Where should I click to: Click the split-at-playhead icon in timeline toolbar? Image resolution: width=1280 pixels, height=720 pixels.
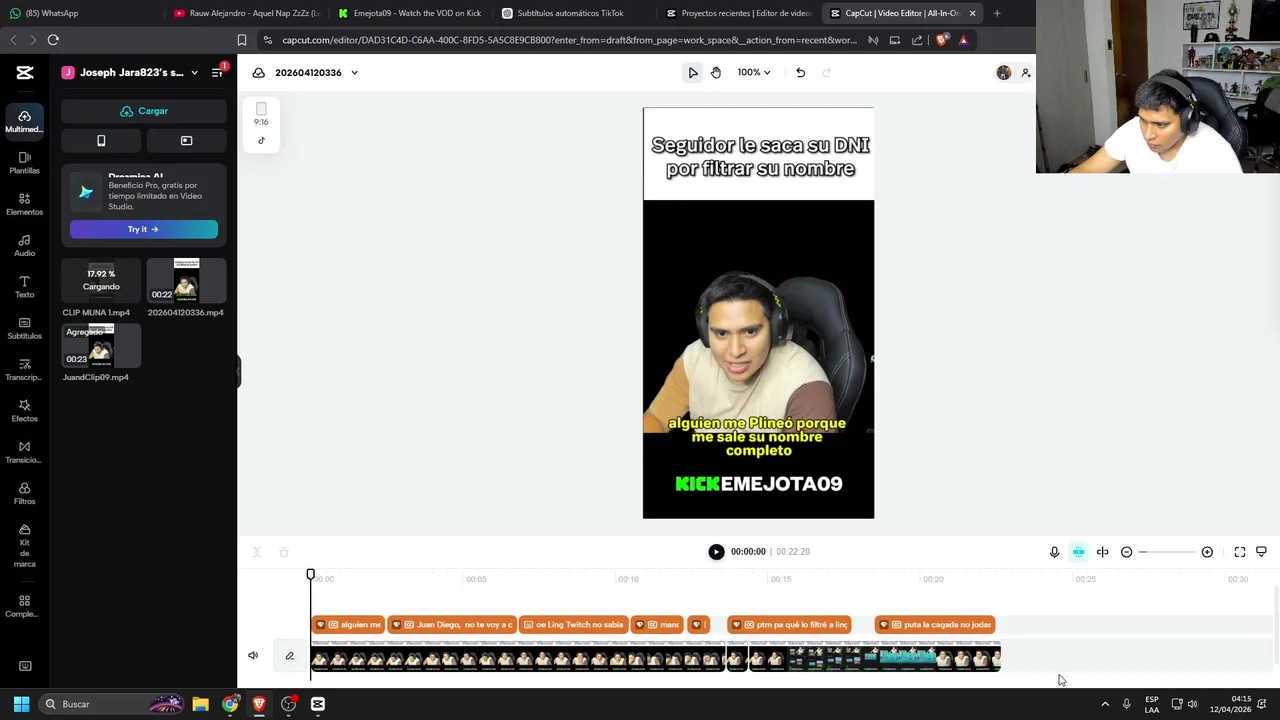pyautogui.click(x=1103, y=552)
